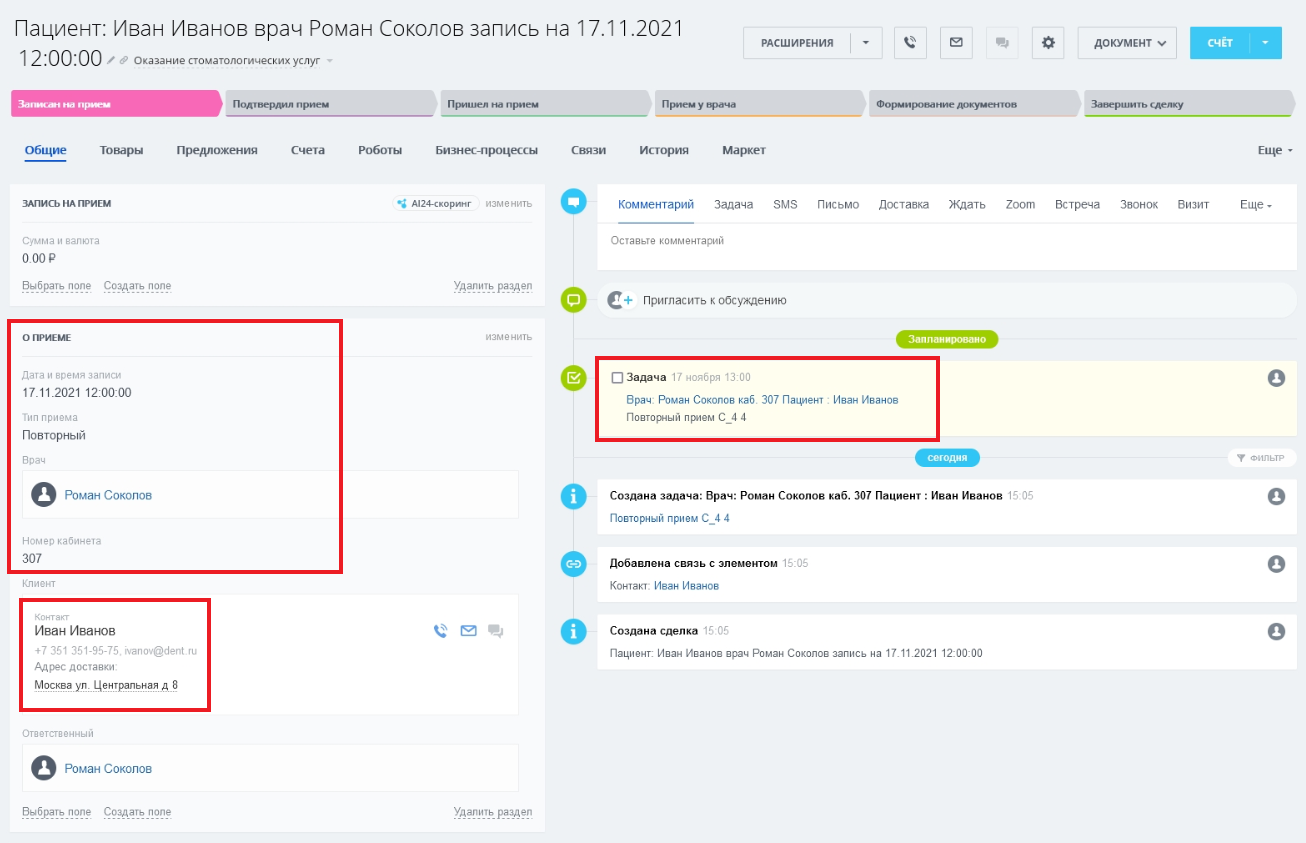Click user avatar on Создана задача entry

[1276, 496]
